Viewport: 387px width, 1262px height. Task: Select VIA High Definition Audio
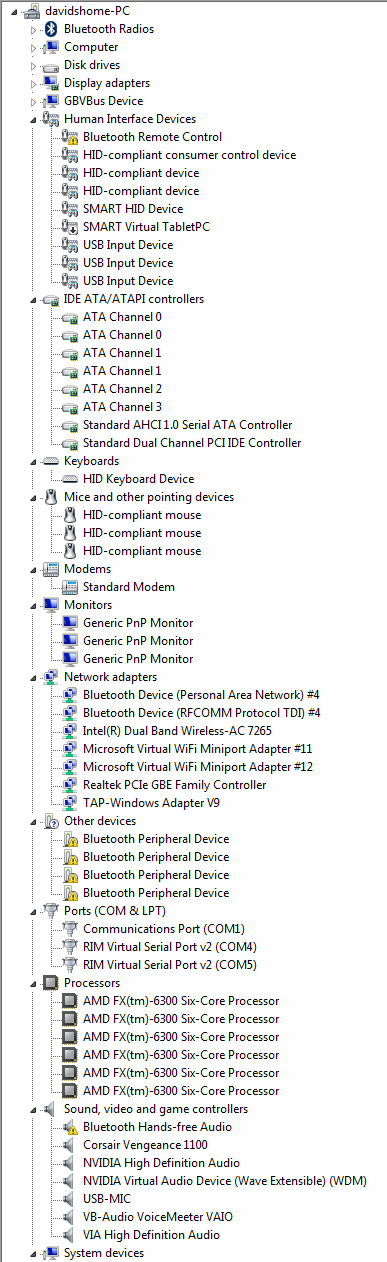coord(151,1235)
